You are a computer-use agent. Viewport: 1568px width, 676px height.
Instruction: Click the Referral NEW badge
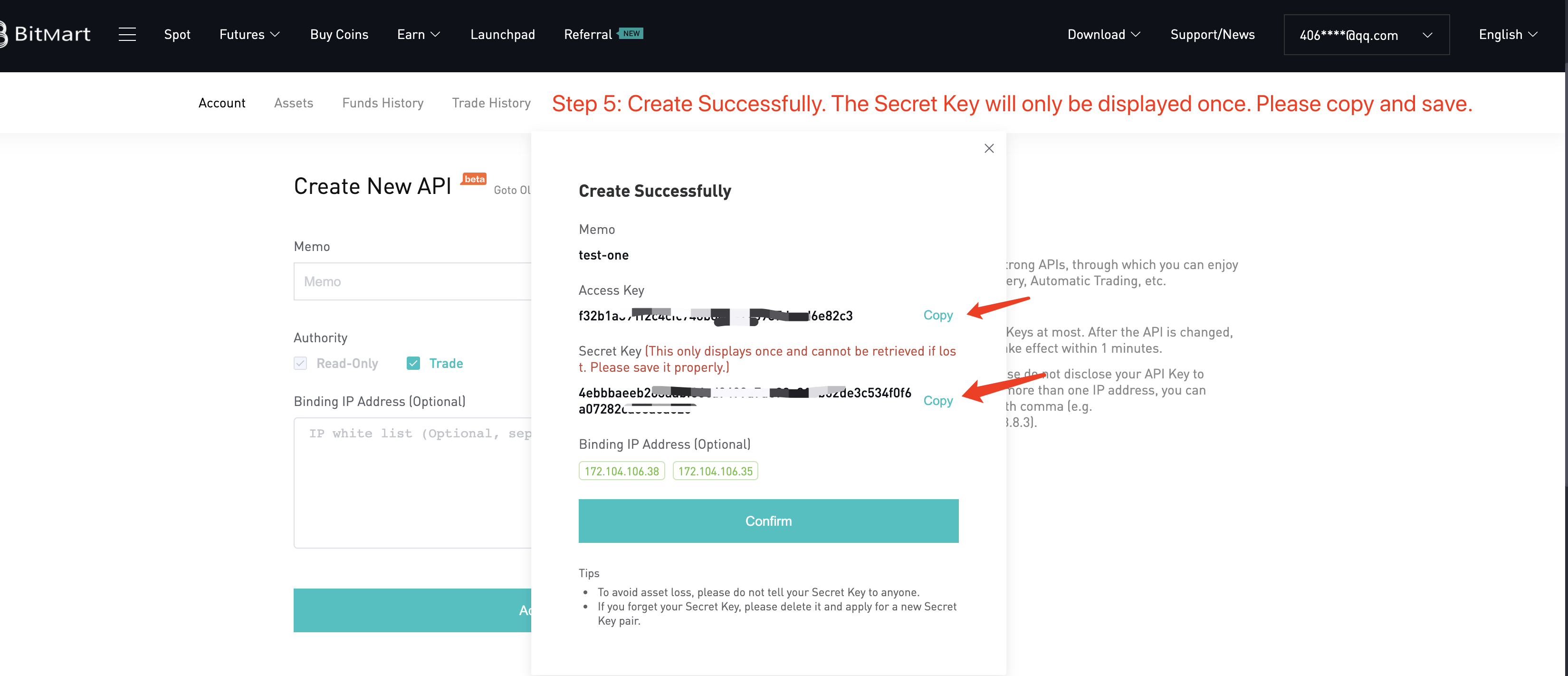[632, 33]
